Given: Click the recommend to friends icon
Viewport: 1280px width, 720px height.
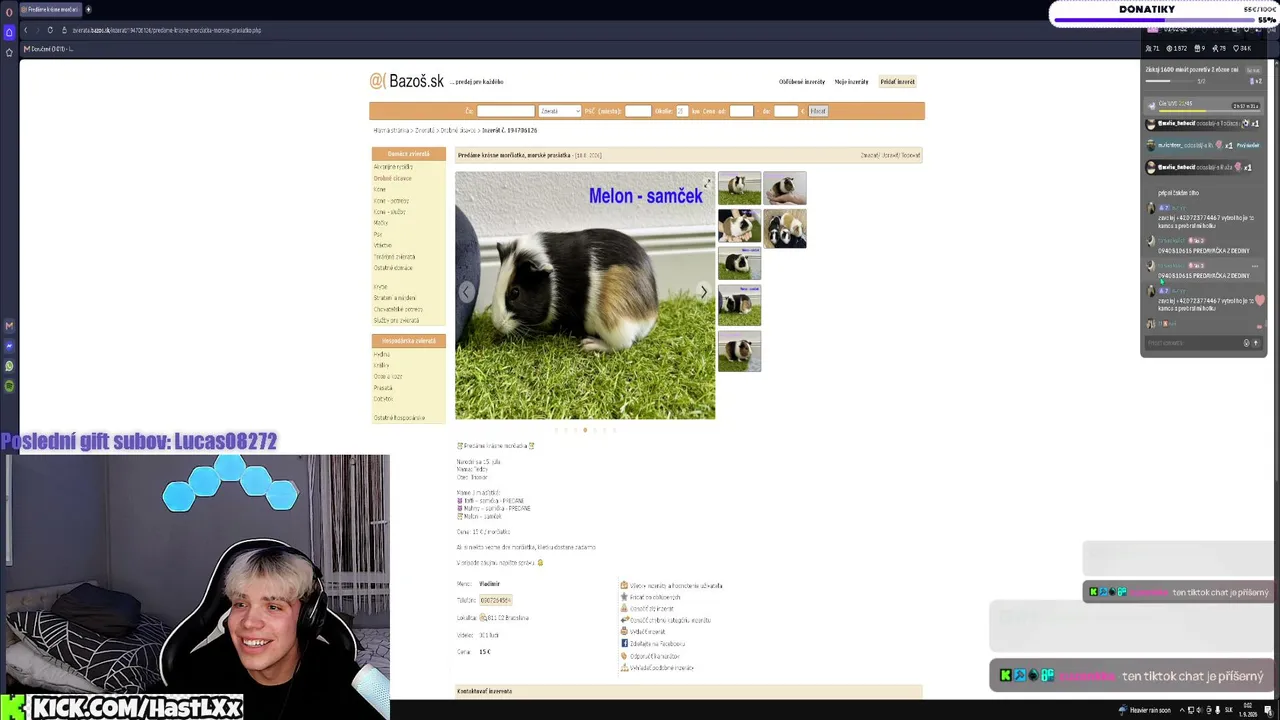Looking at the screenshot, I should pyautogui.click(x=624, y=656).
